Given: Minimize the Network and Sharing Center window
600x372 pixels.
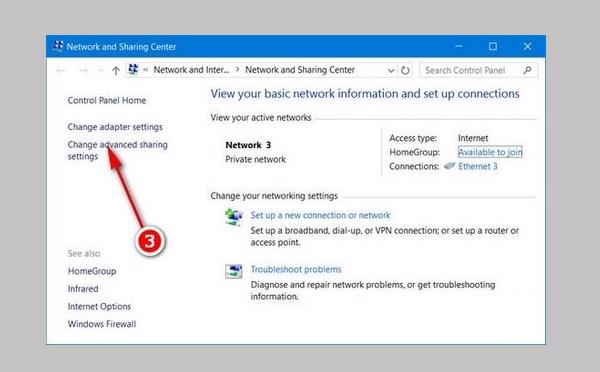Looking at the screenshot, I should [x=459, y=46].
